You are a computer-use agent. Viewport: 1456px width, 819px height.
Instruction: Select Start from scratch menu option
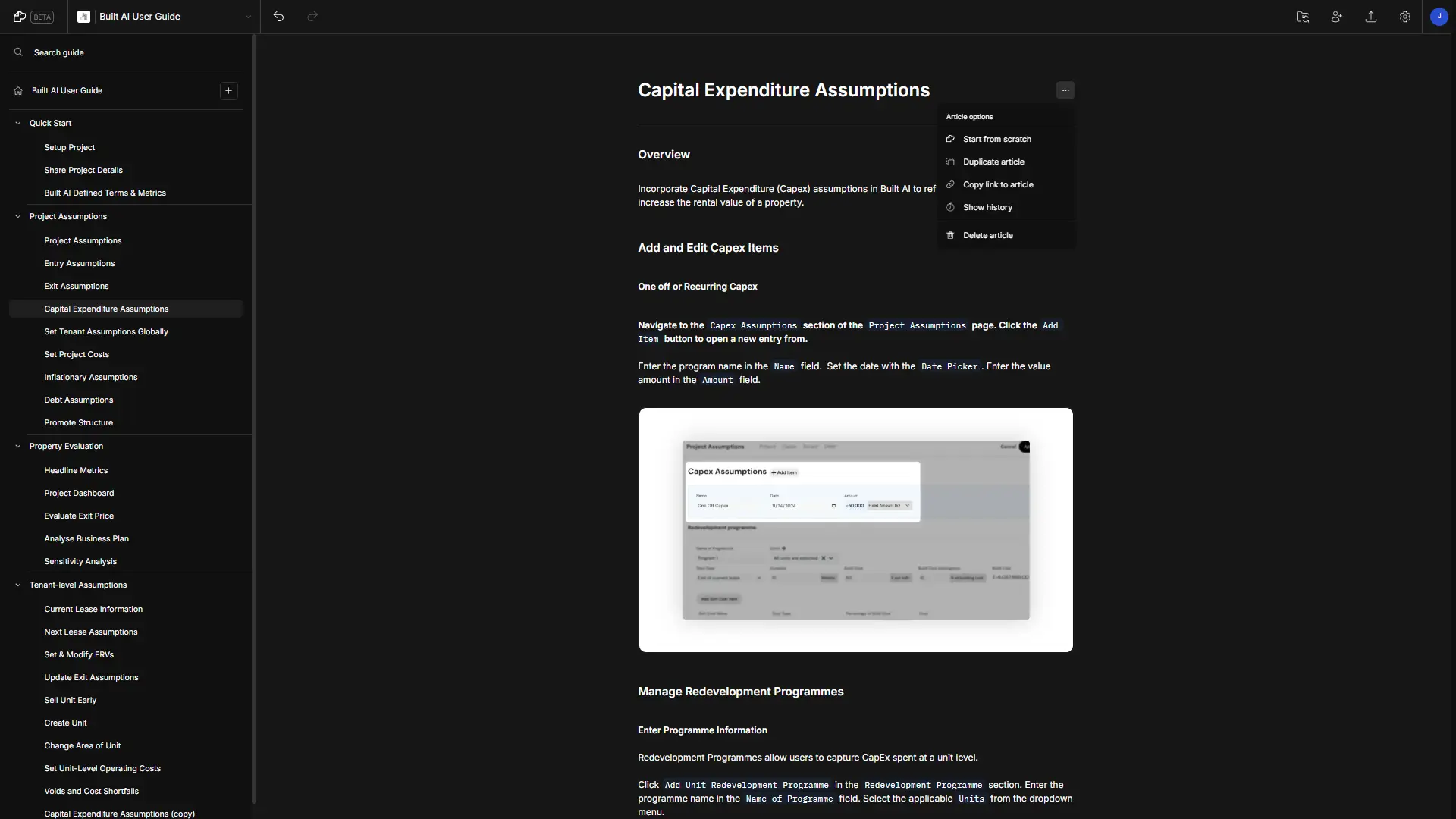pyautogui.click(x=1006, y=139)
